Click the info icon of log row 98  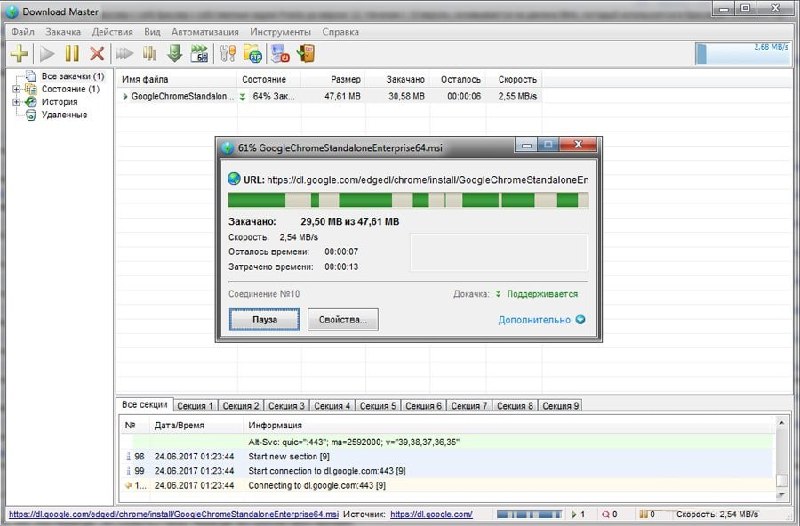(128, 456)
